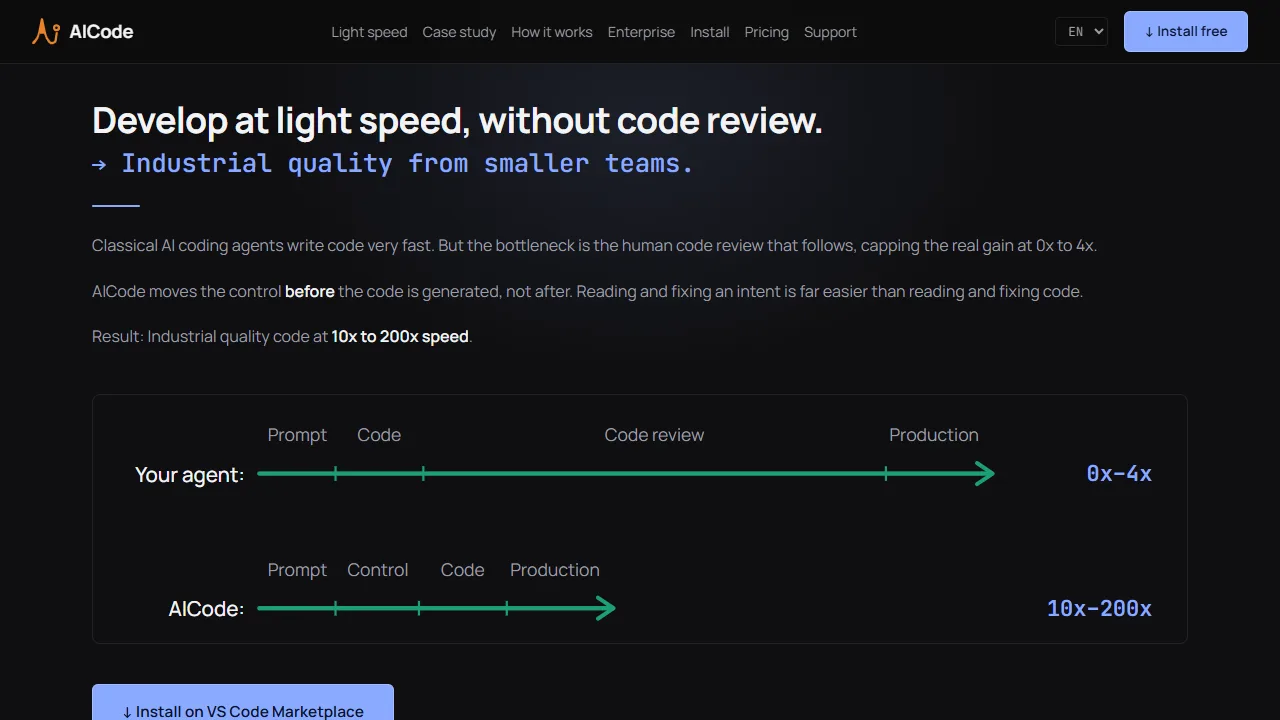Select Enterprise in the navigation
Image resolution: width=1280 pixels, height=720 pixels.
pyautogui.click(x=641, y=32)
